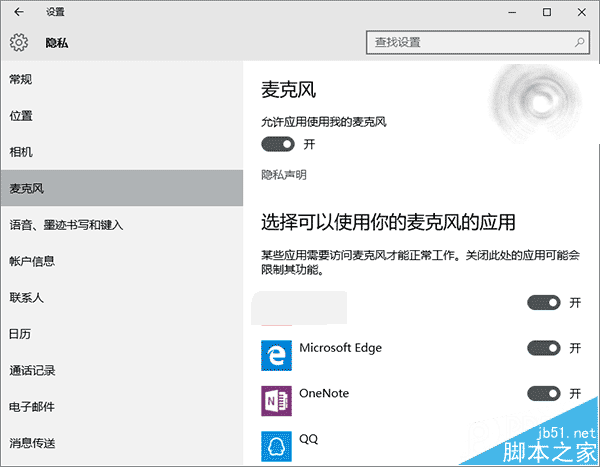Maximize the 设置 window
The width and height of the screenshot is (600, 467).
tap(547, 12)
